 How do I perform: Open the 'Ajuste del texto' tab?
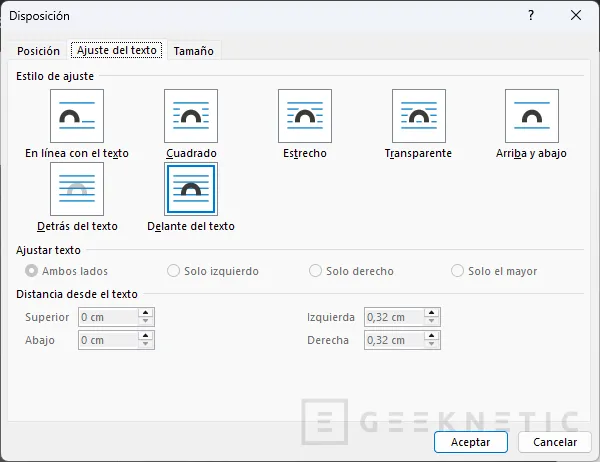pyautogui.click(x=117, y=50)
